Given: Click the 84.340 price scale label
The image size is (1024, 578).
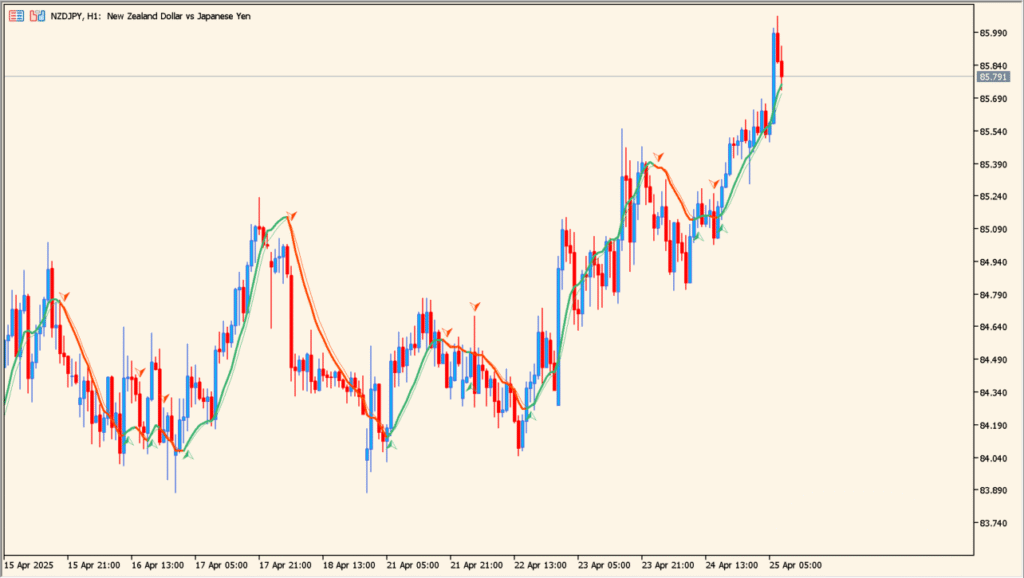Looking at the screenshot, I should coord(993,393).
